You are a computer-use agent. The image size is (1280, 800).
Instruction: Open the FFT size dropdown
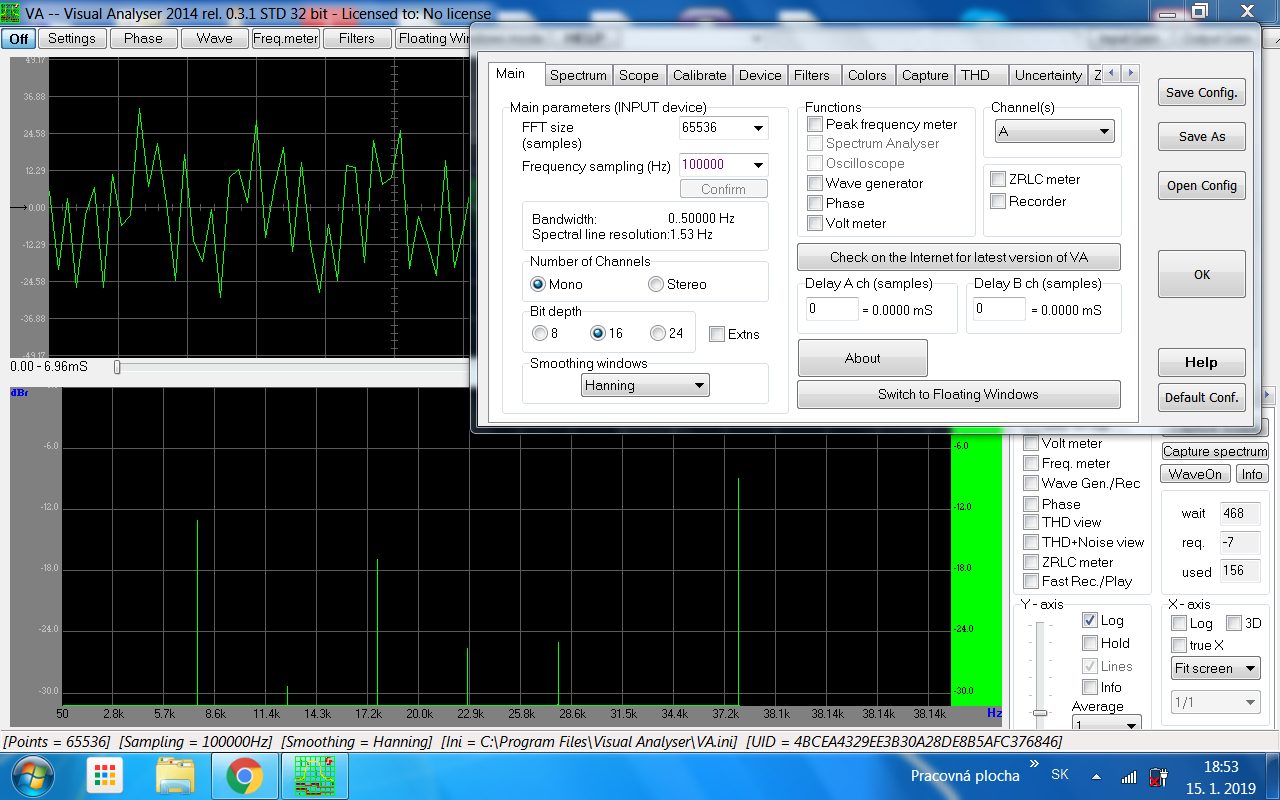coord(758,128)
